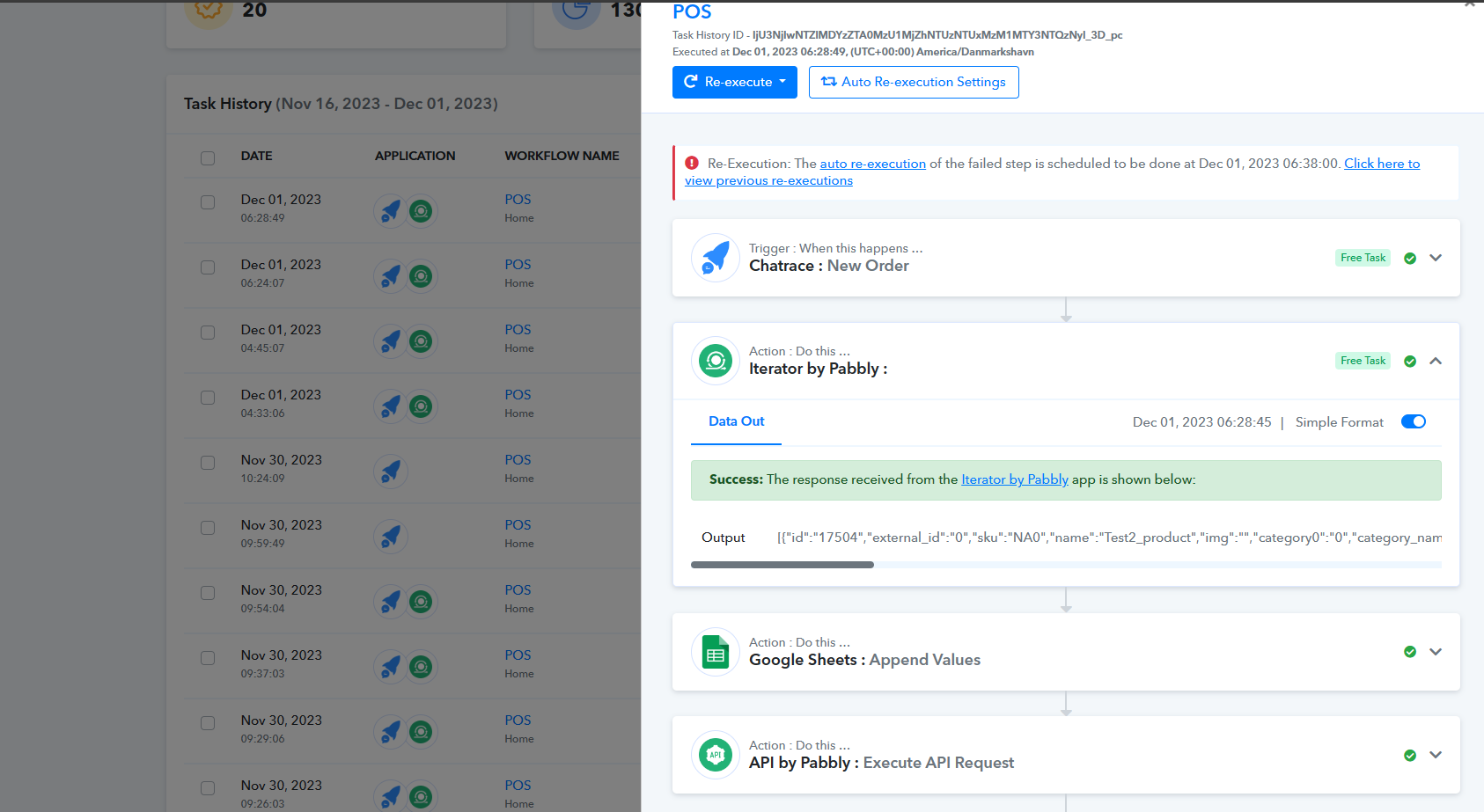
Task: Tick the select-all checkbox in table header
Action: pos(208,158)
